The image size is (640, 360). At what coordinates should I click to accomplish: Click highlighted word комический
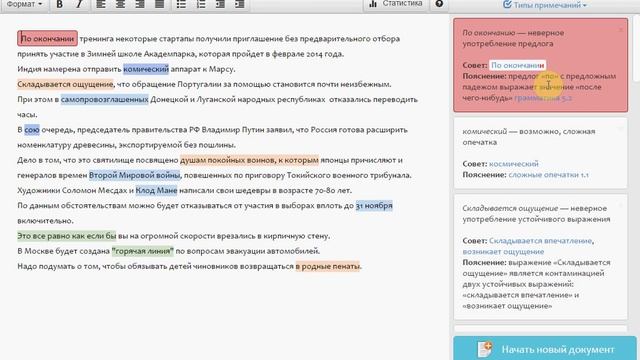click(x=146, y=69)
